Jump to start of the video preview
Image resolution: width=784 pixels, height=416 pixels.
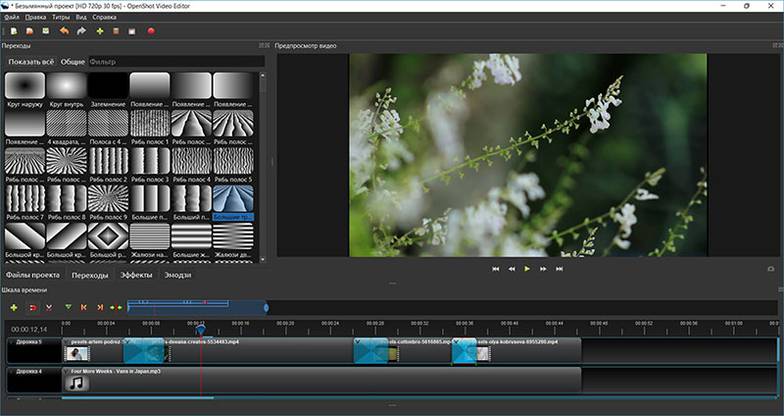point(496,269)
